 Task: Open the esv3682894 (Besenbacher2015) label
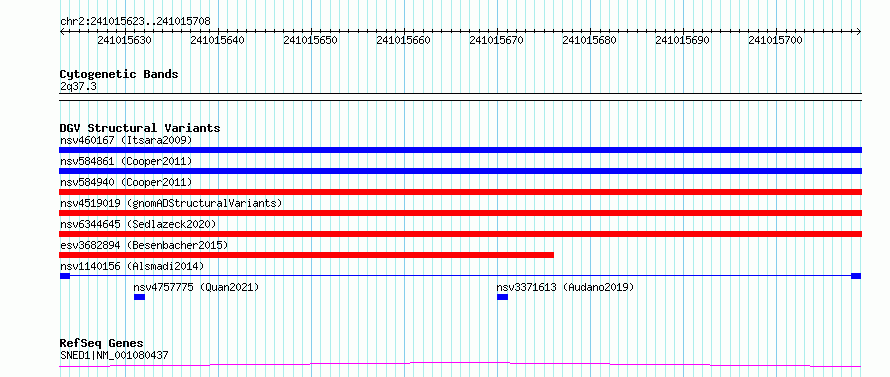click(144, 245)
